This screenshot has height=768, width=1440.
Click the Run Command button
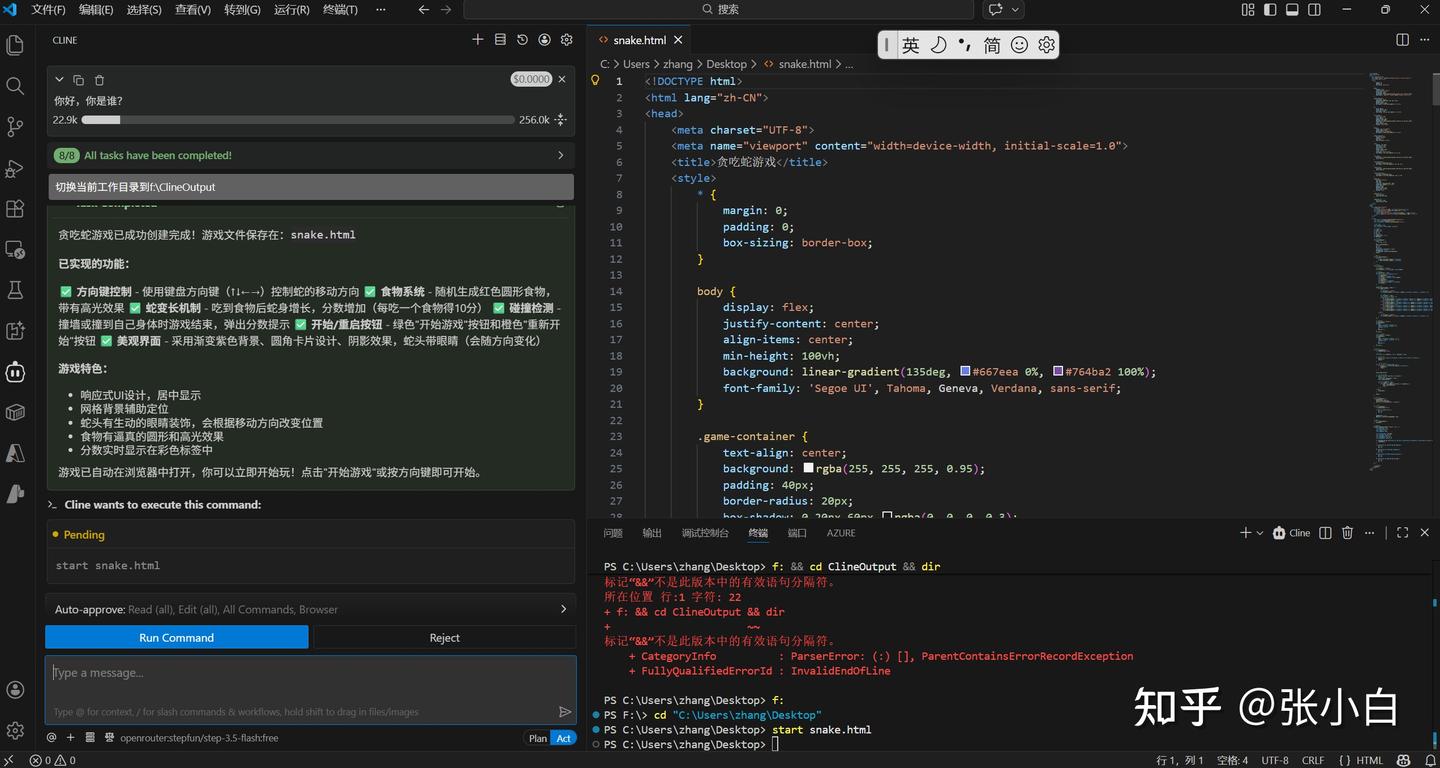(x=177, y=637)
